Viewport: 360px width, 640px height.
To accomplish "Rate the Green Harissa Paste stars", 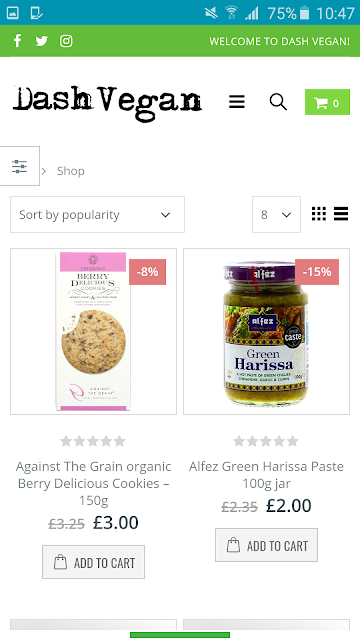I will pyautogui.click(x=266, y=441).
